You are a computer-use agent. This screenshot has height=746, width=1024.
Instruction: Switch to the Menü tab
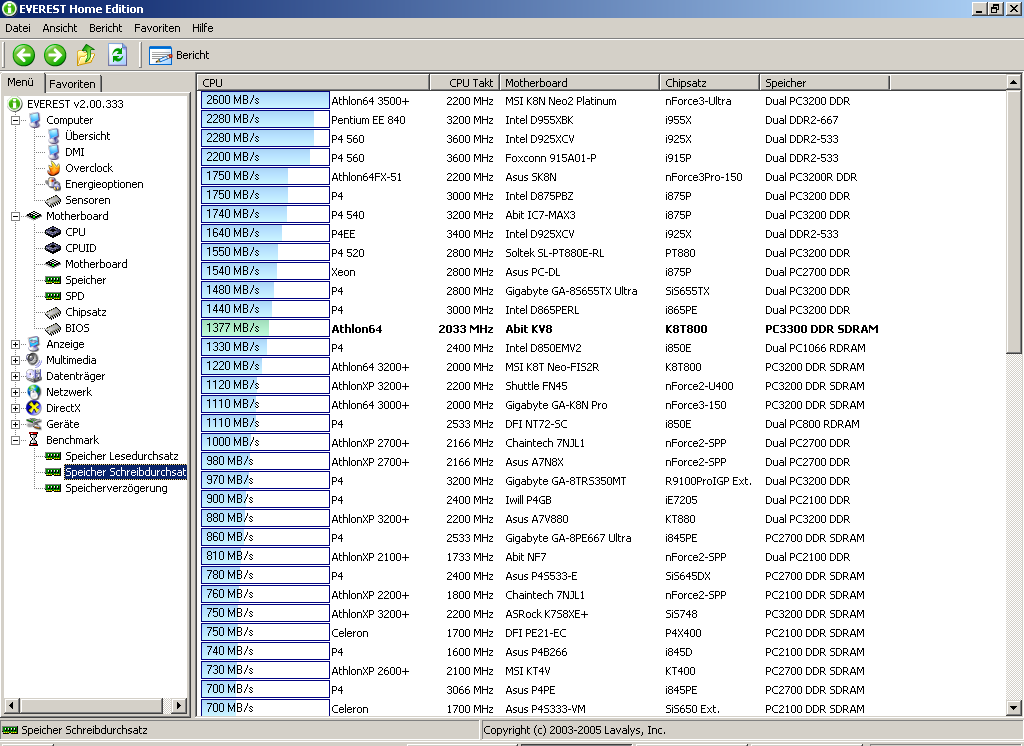(x=21, y=82)
